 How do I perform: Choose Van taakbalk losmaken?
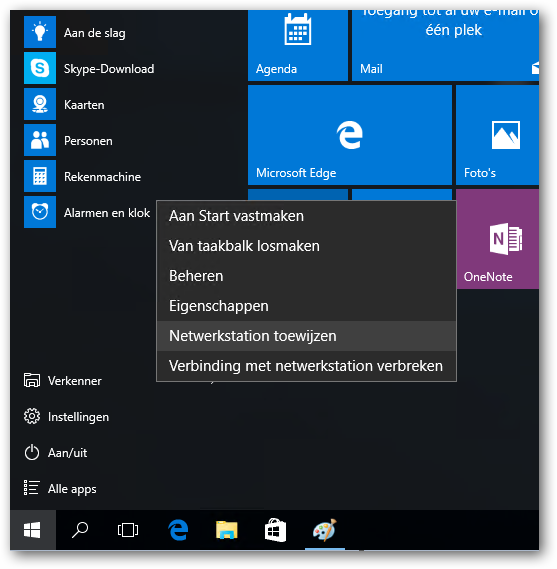pyautogui.click(x=306, y=246)
